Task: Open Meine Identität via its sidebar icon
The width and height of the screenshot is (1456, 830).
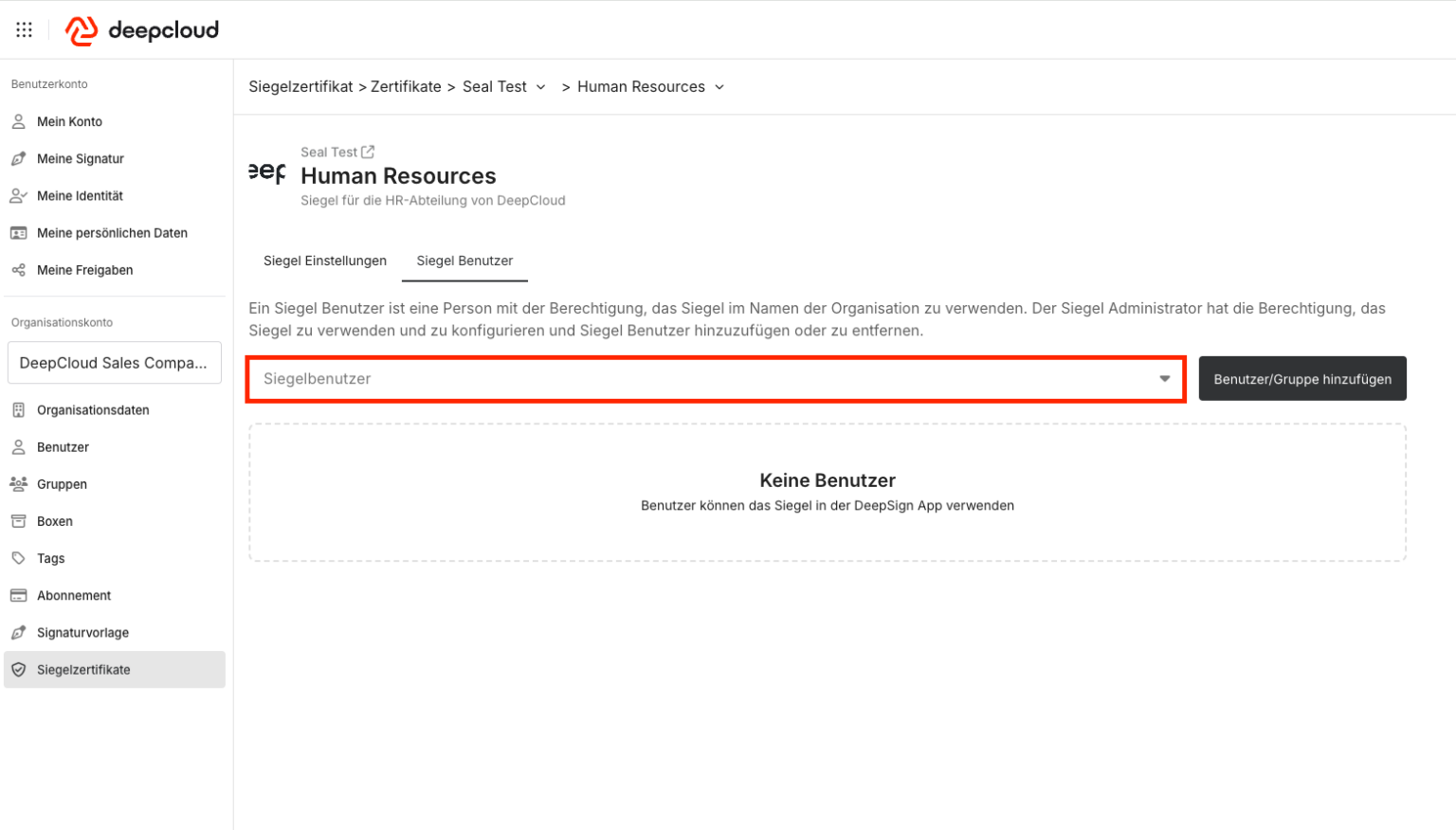Action: pos(17,195)
